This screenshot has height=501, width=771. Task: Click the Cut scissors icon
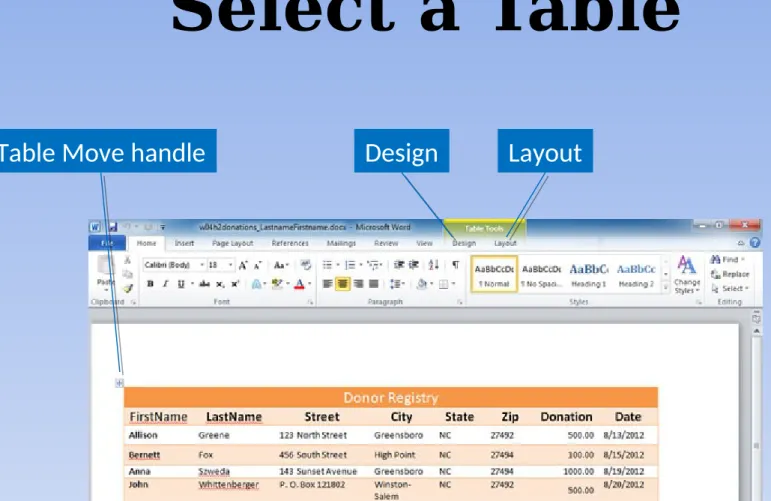(x=127, y=260)
